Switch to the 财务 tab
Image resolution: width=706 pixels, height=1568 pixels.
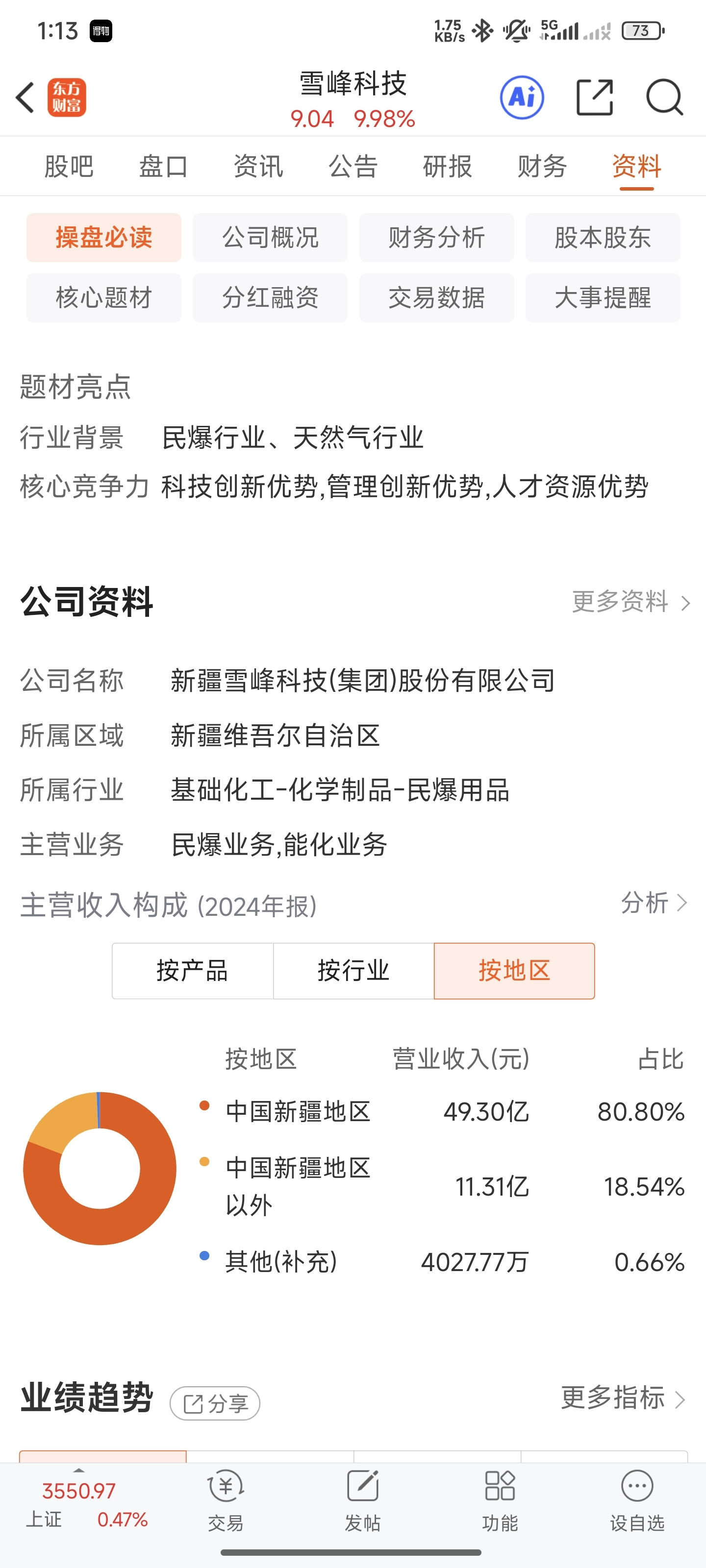(542, 166)
